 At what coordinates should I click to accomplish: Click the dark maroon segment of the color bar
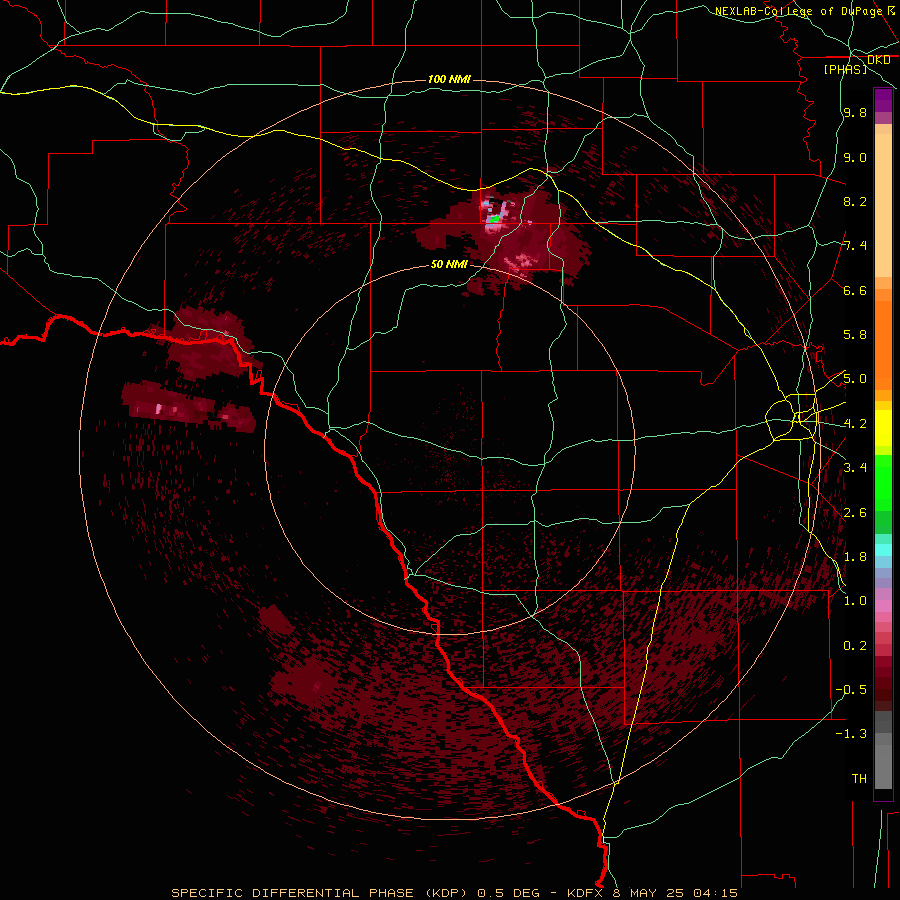coord(883,689)
